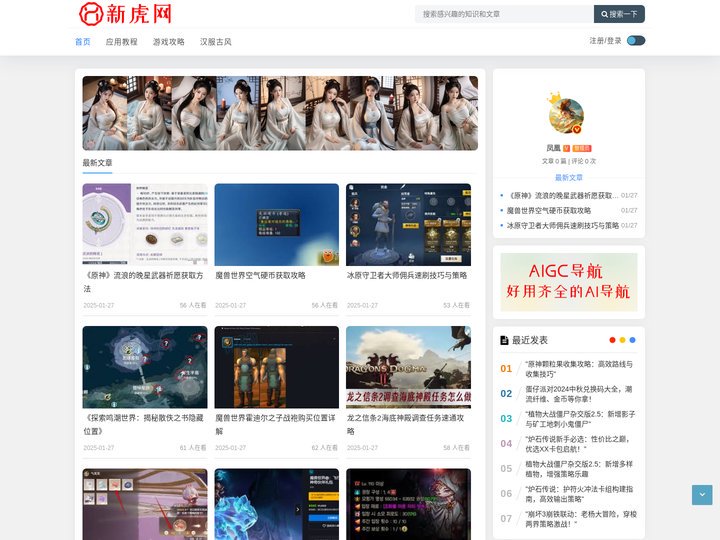This screenshot has height=540, width=720.
Task: Click the blue dot in 最近发表 header
Action: tap(632, 340)
